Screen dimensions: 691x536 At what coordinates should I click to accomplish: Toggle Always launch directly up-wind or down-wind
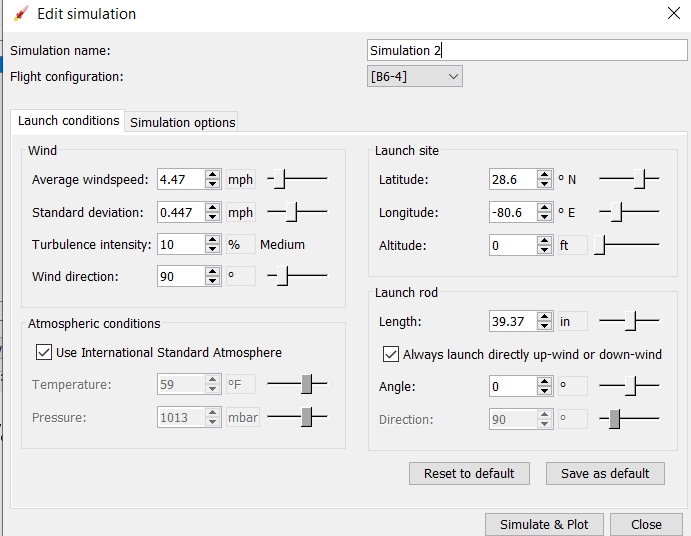coord(391,354)
